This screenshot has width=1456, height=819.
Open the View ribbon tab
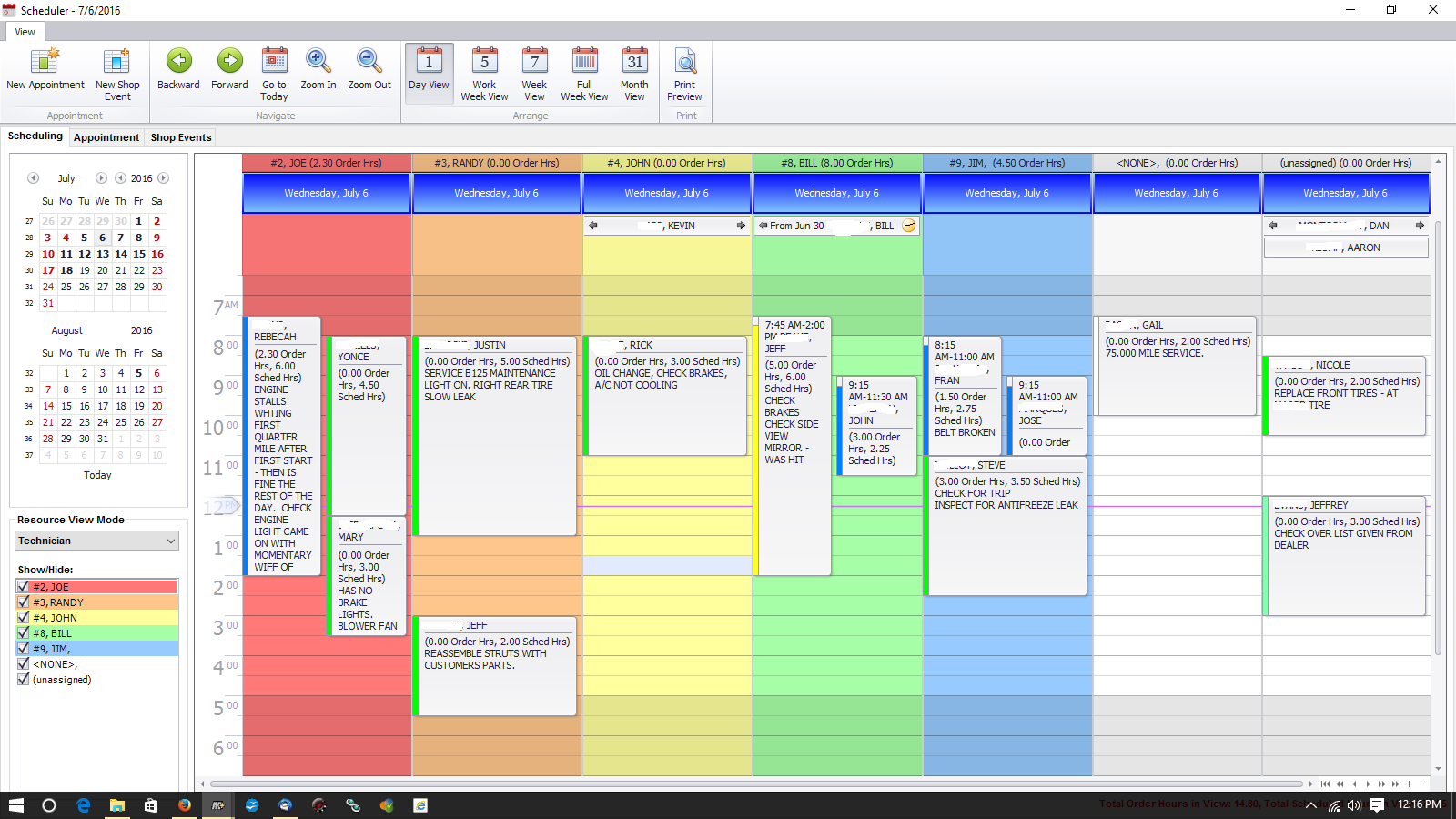[x=25, y=32]
